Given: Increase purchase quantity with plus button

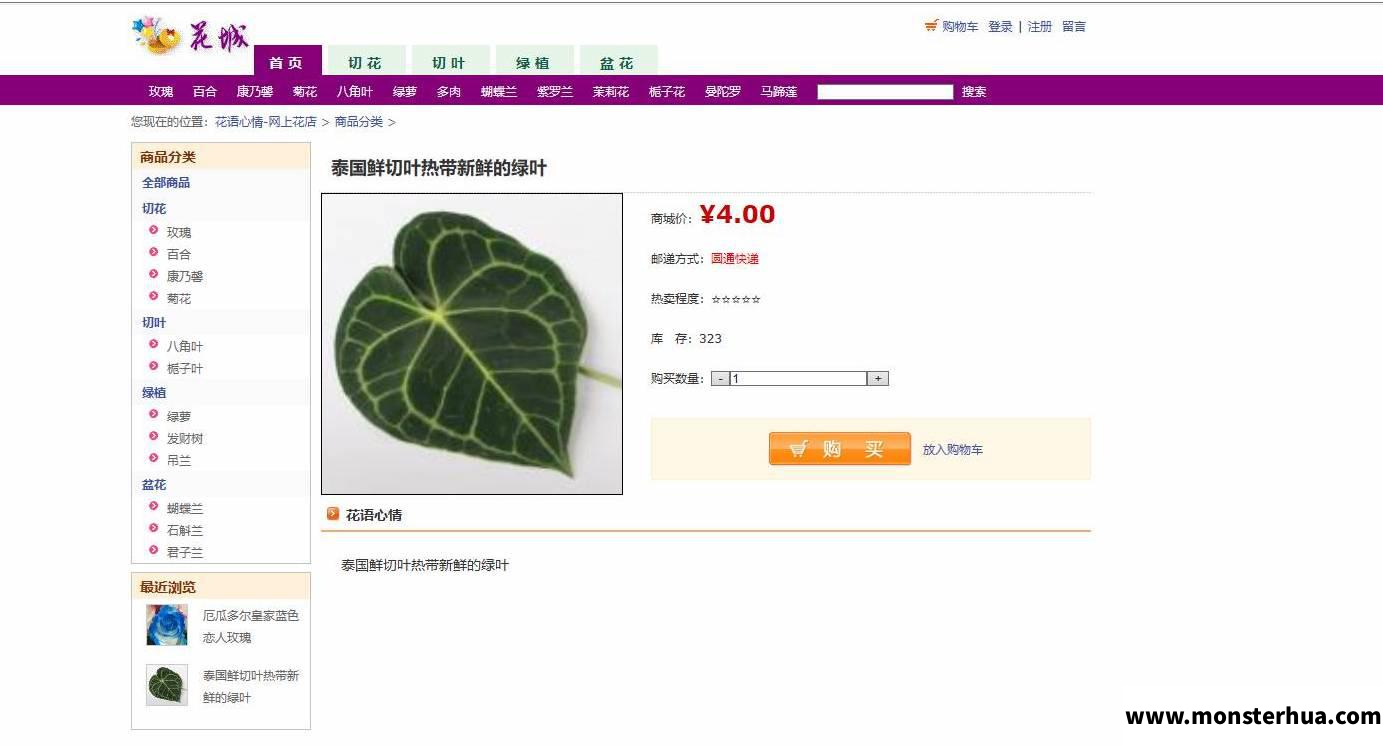Looking at the screenshot, I should click(x=878, y=379).
